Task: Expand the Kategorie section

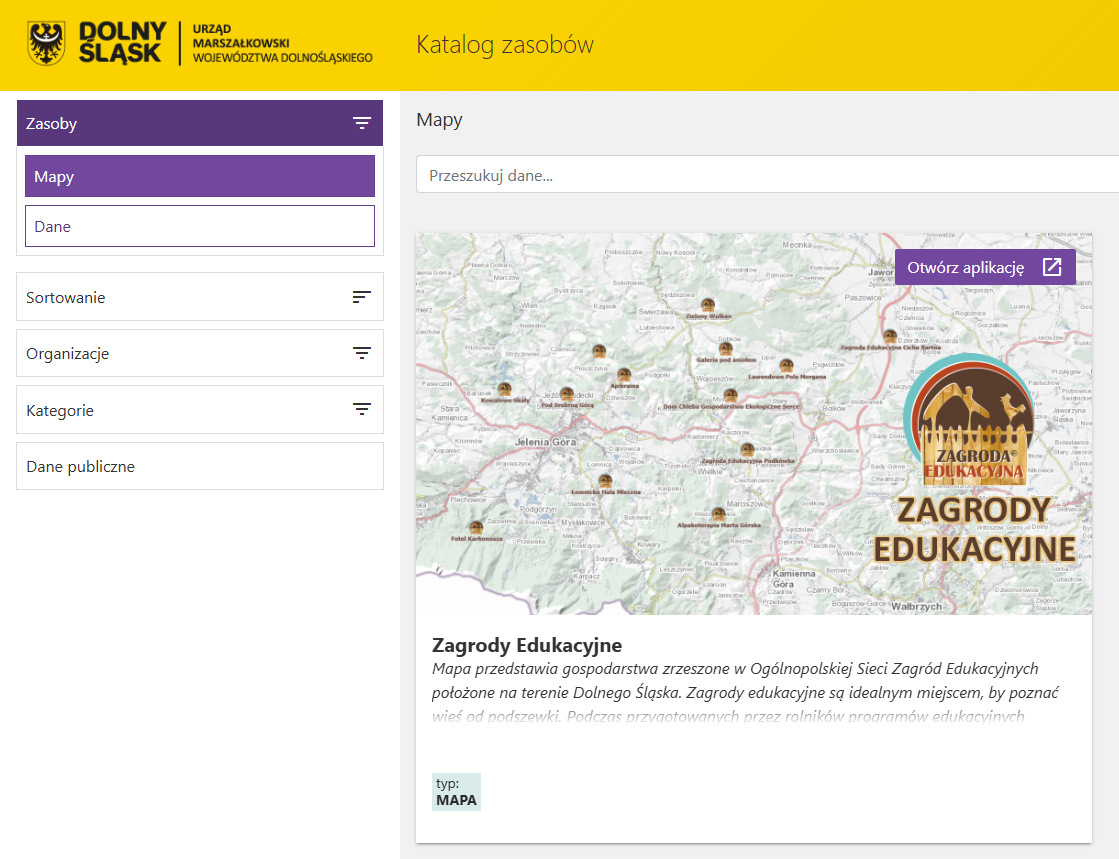Action: point(200,410)
